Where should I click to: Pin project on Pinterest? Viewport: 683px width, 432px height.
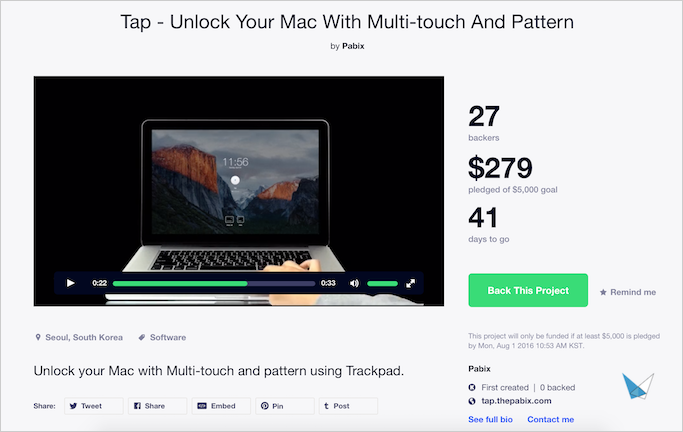[284, 406]
